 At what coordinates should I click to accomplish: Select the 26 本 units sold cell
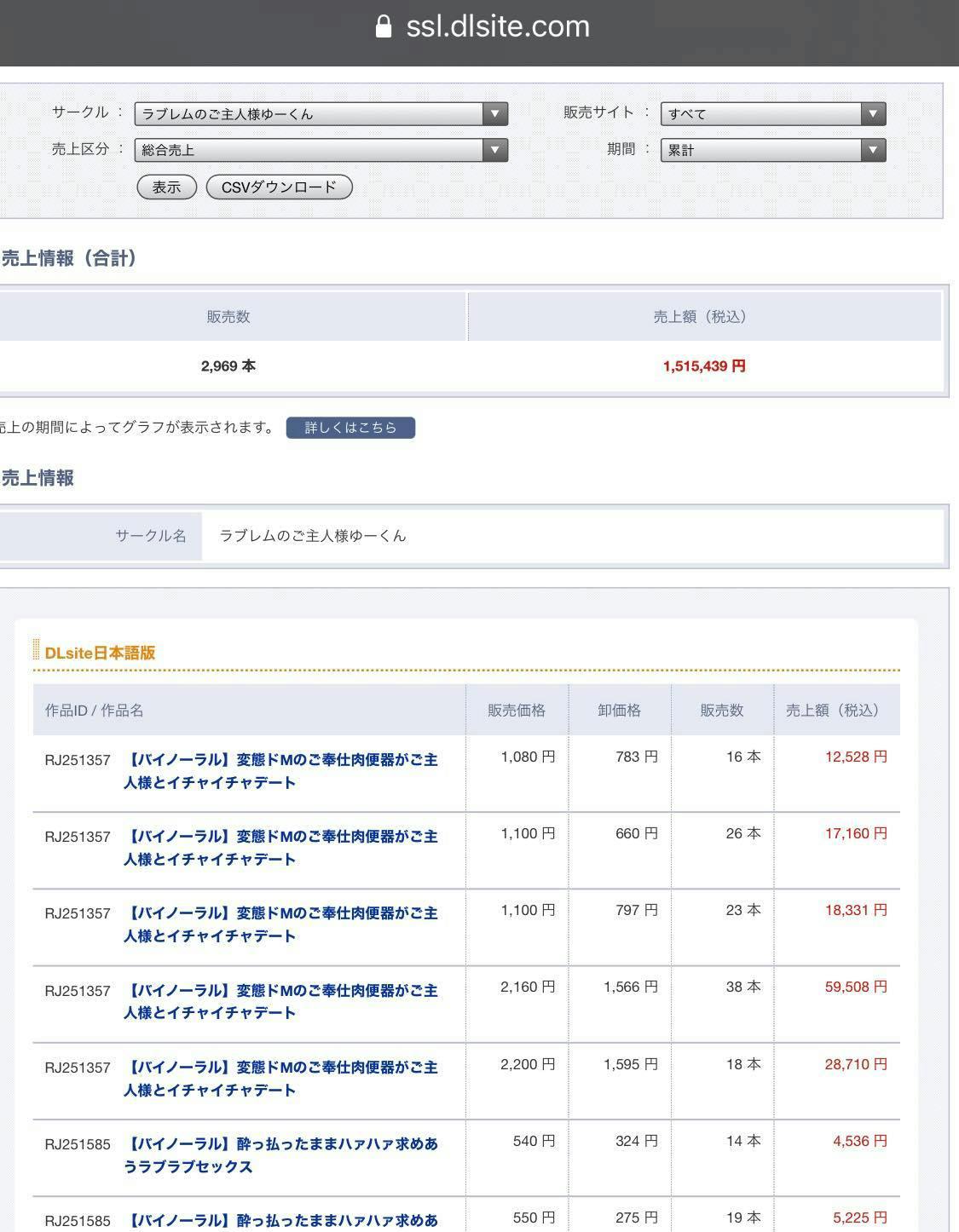[743, 833]
